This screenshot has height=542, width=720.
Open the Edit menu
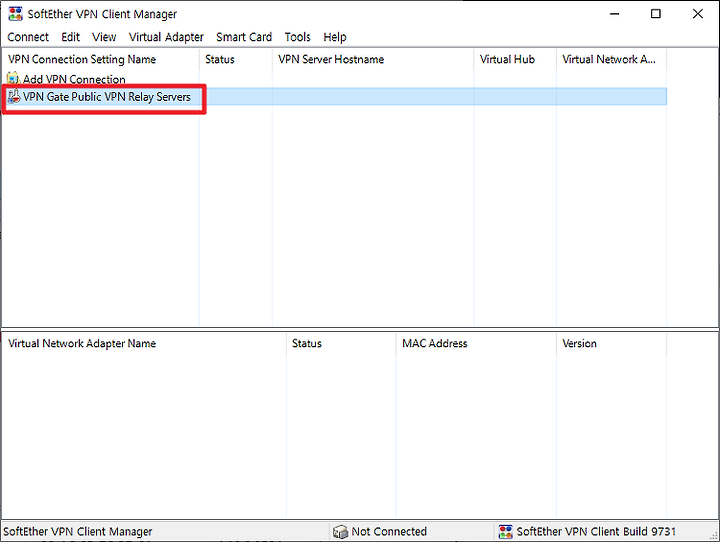click(70, 37)
